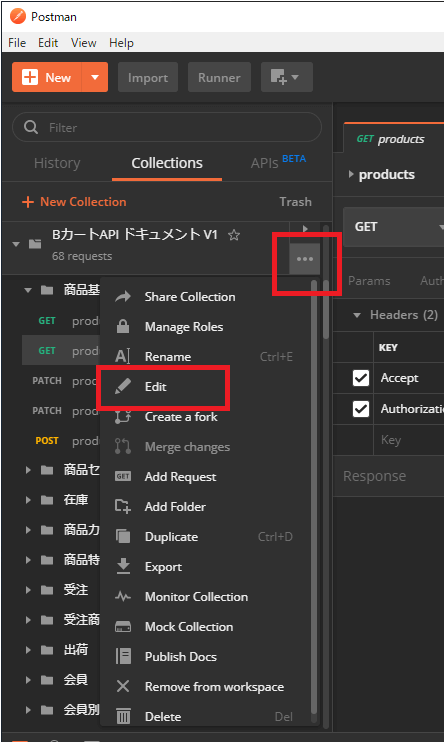Click the Filter search input field

pyautogui.click(x=167, y=127)
